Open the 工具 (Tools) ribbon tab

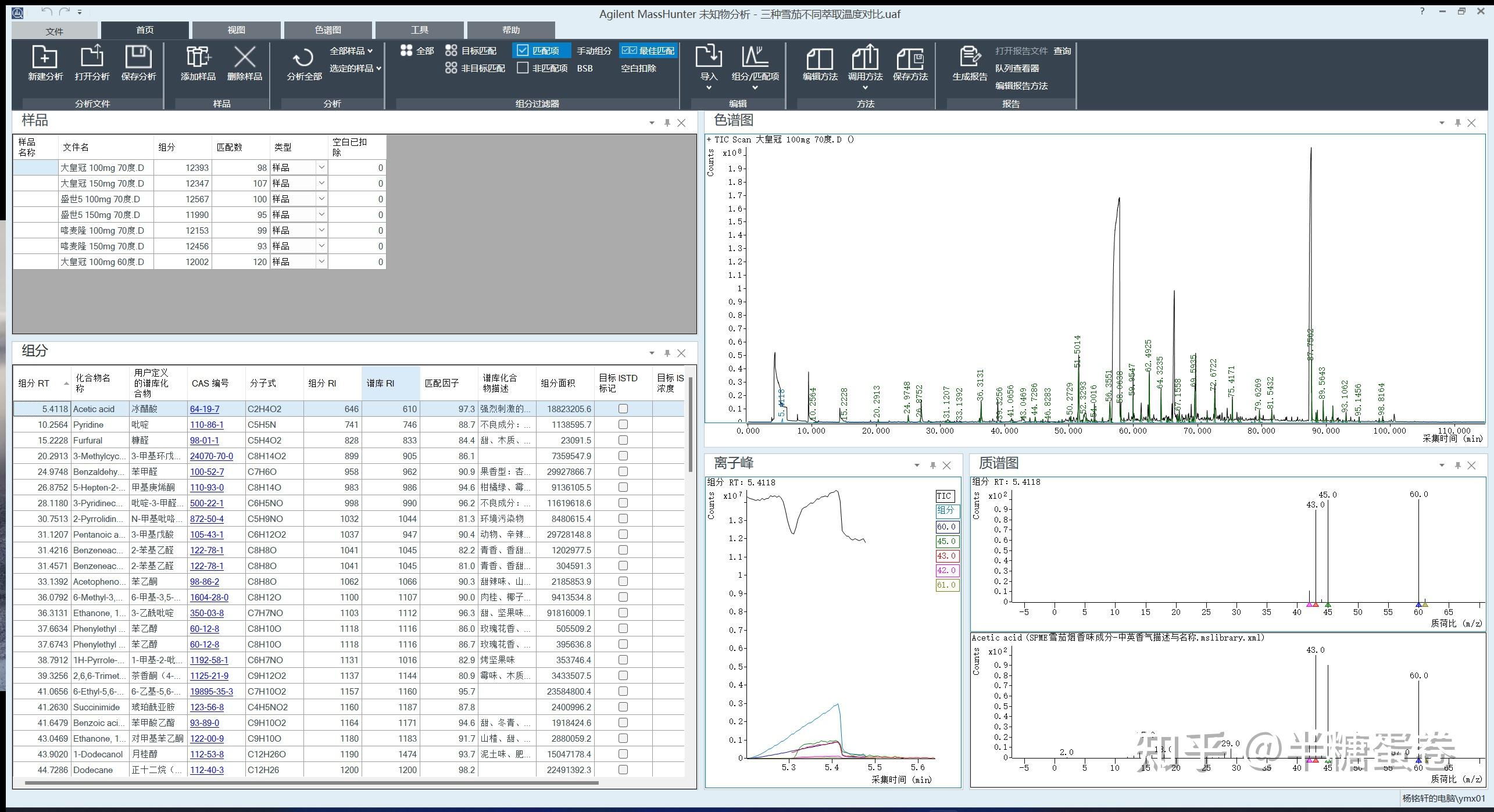pos(419,30)
